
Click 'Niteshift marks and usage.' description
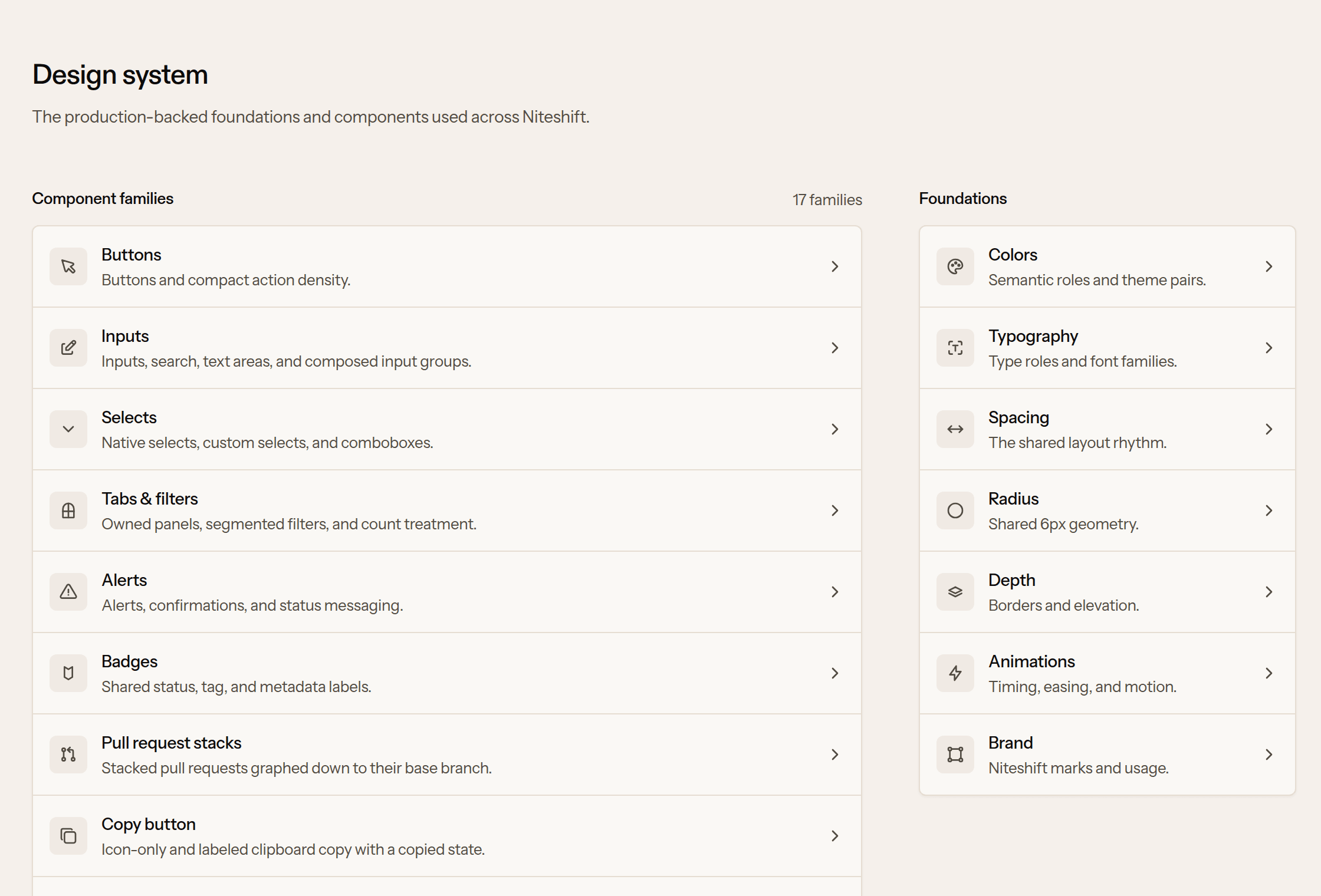(x=1078, y=768)
